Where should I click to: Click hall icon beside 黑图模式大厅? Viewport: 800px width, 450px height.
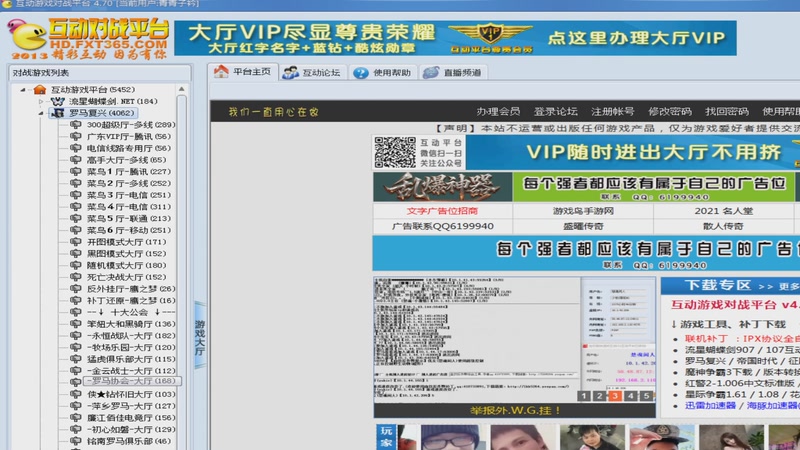tap(76, 254)
